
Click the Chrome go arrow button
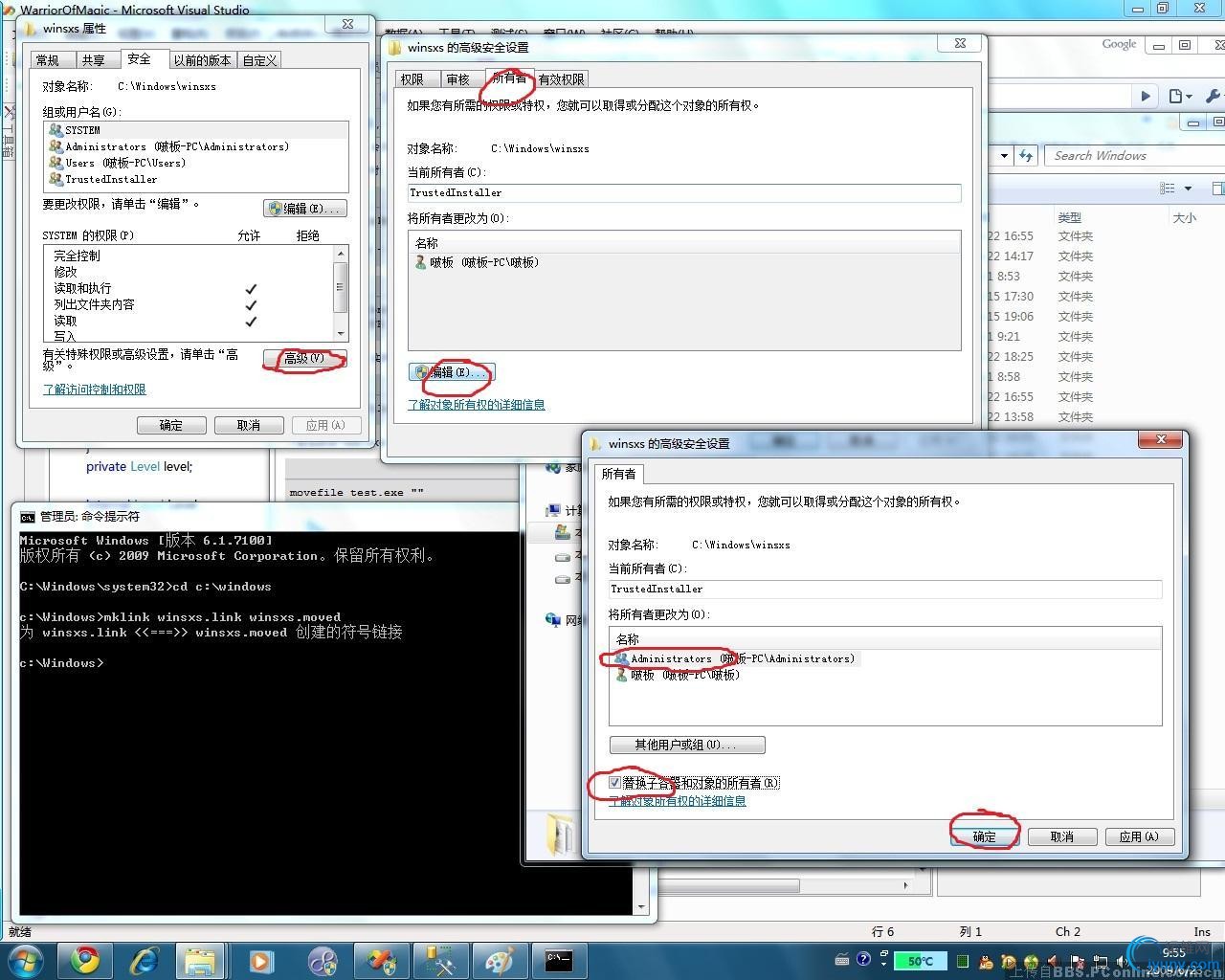coord(1145,96)
